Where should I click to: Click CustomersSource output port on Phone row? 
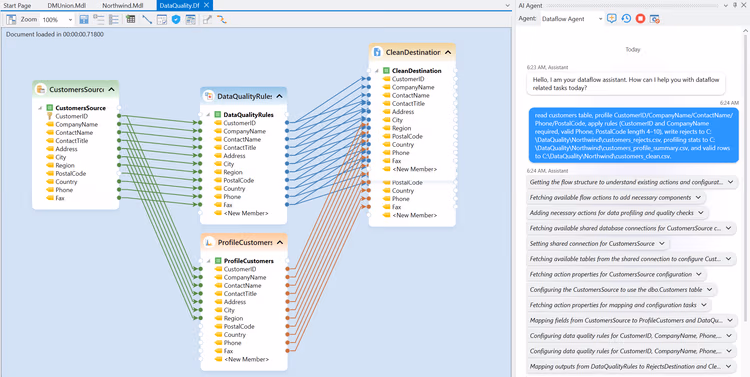[119, 190]
